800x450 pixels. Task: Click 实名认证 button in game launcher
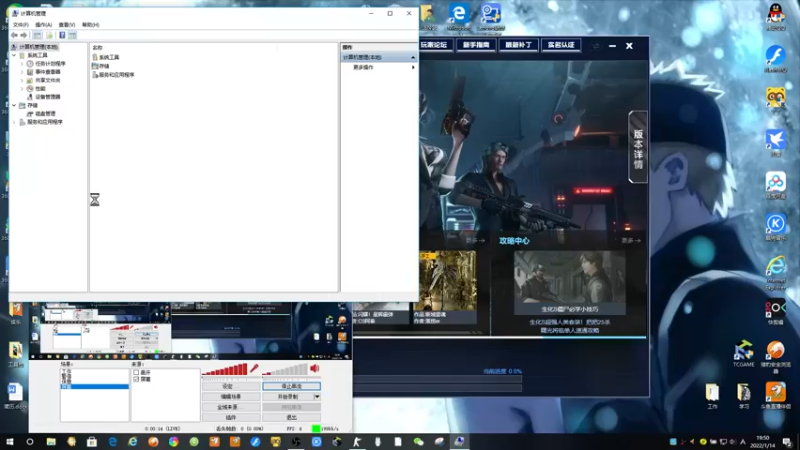[561, 45]
